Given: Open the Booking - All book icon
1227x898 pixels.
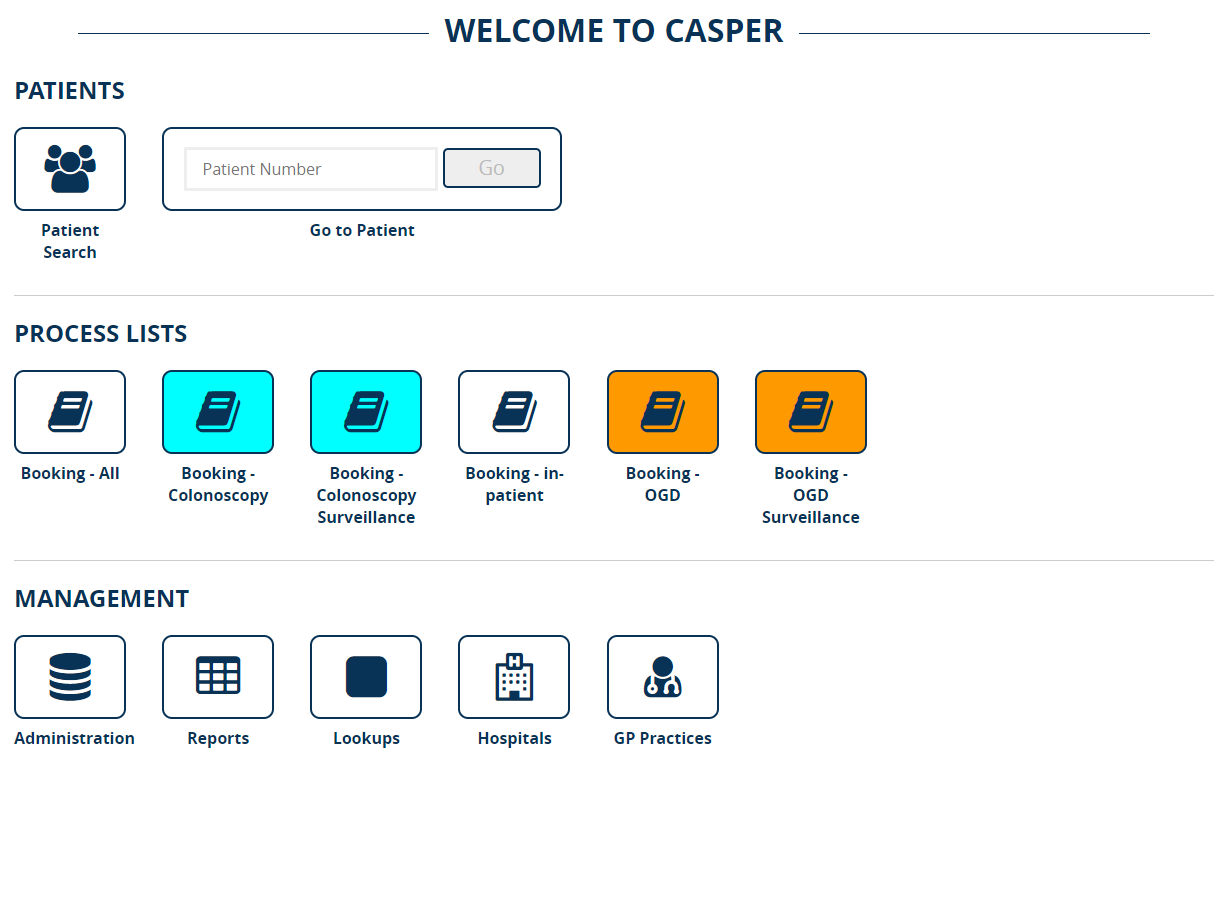Looking at the screenshot, I should point(70,412).
